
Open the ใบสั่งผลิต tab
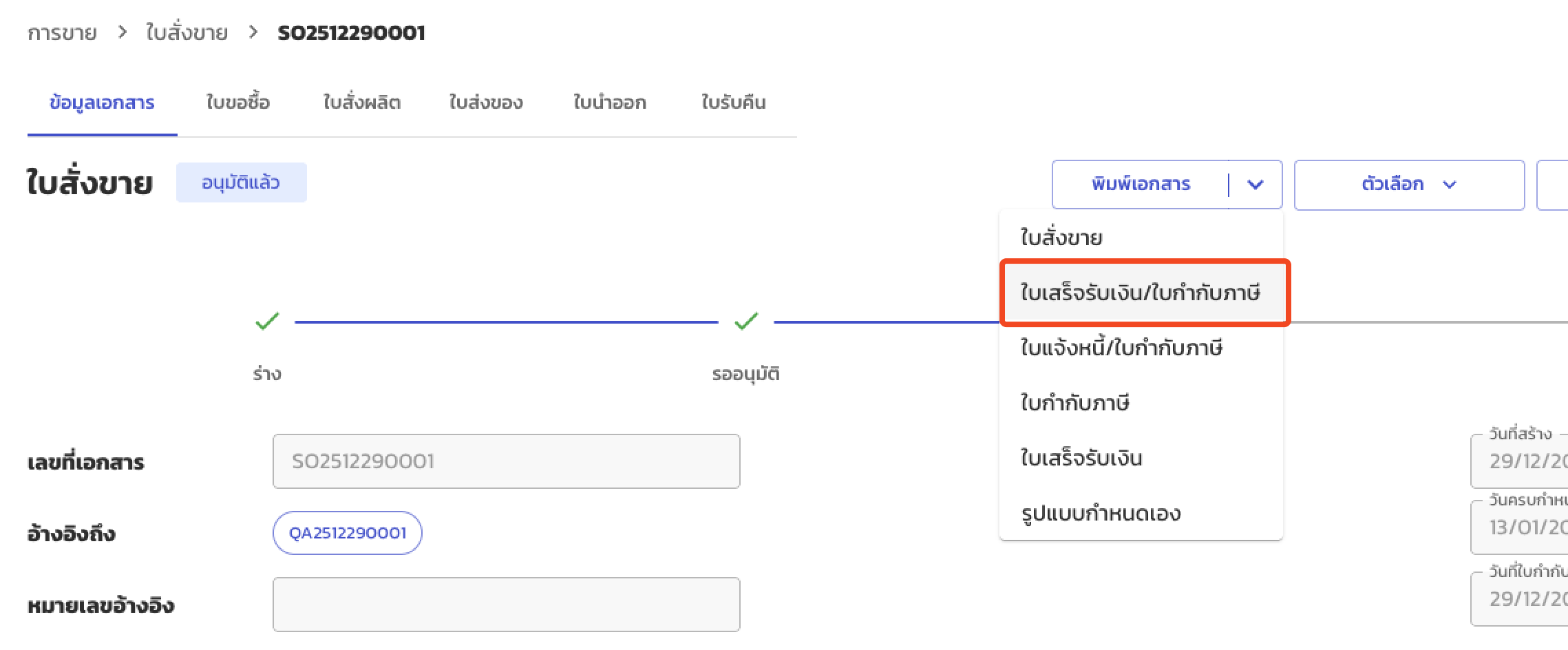[361, 103]
